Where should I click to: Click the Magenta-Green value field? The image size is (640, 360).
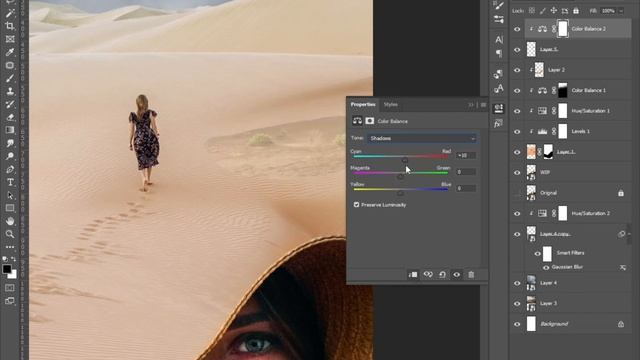[466, 172]
